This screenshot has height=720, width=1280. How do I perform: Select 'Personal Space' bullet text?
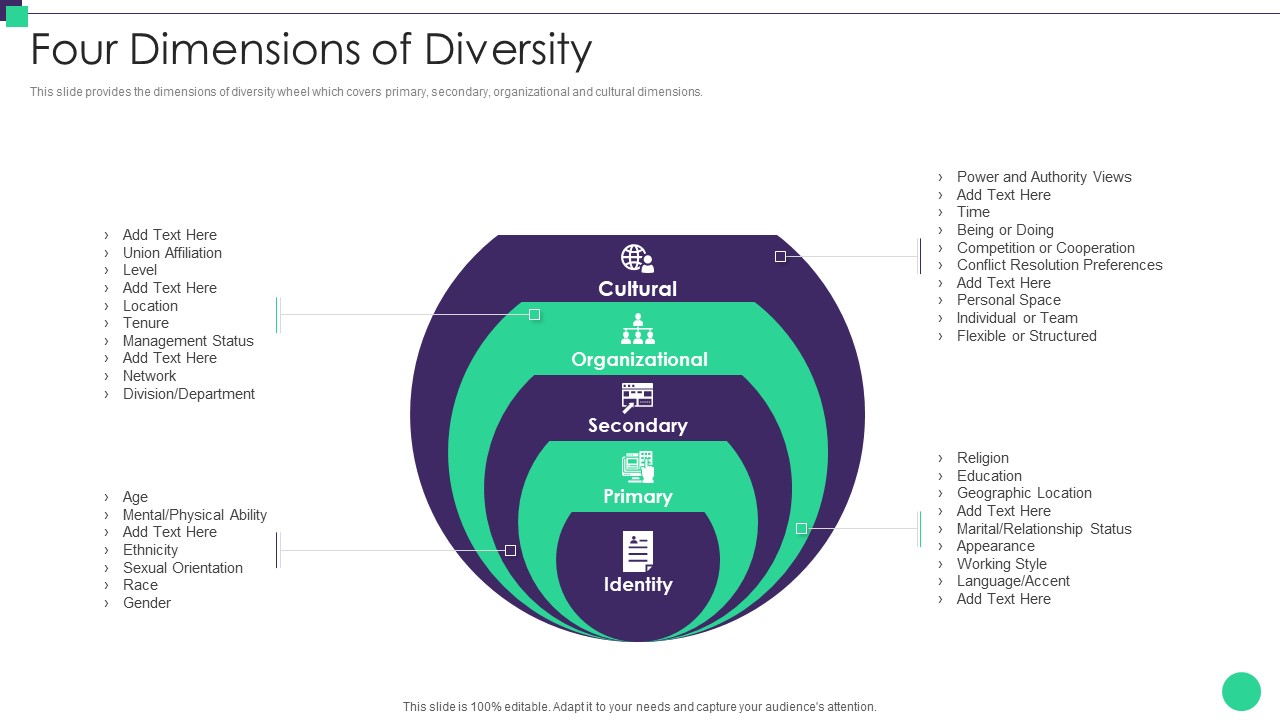coord(1009,300)
